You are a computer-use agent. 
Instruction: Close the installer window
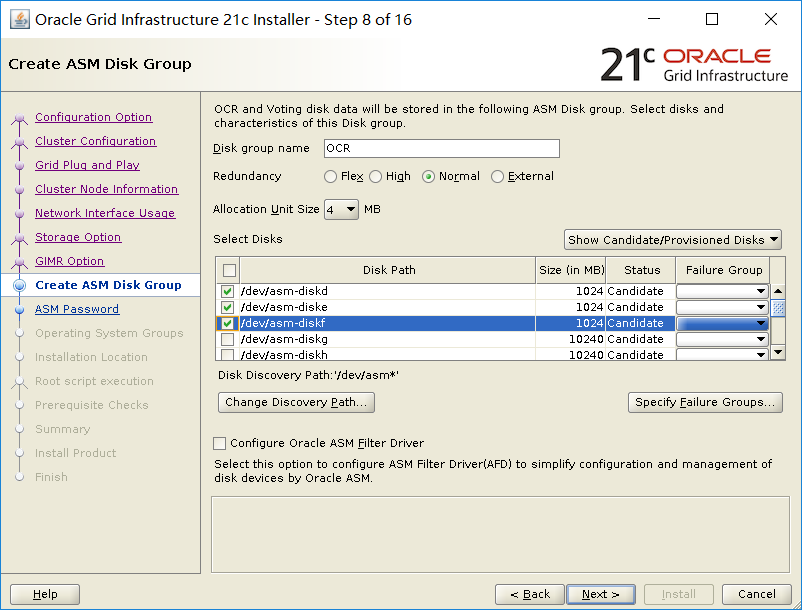pyautogui.click(x=771, y=19)
